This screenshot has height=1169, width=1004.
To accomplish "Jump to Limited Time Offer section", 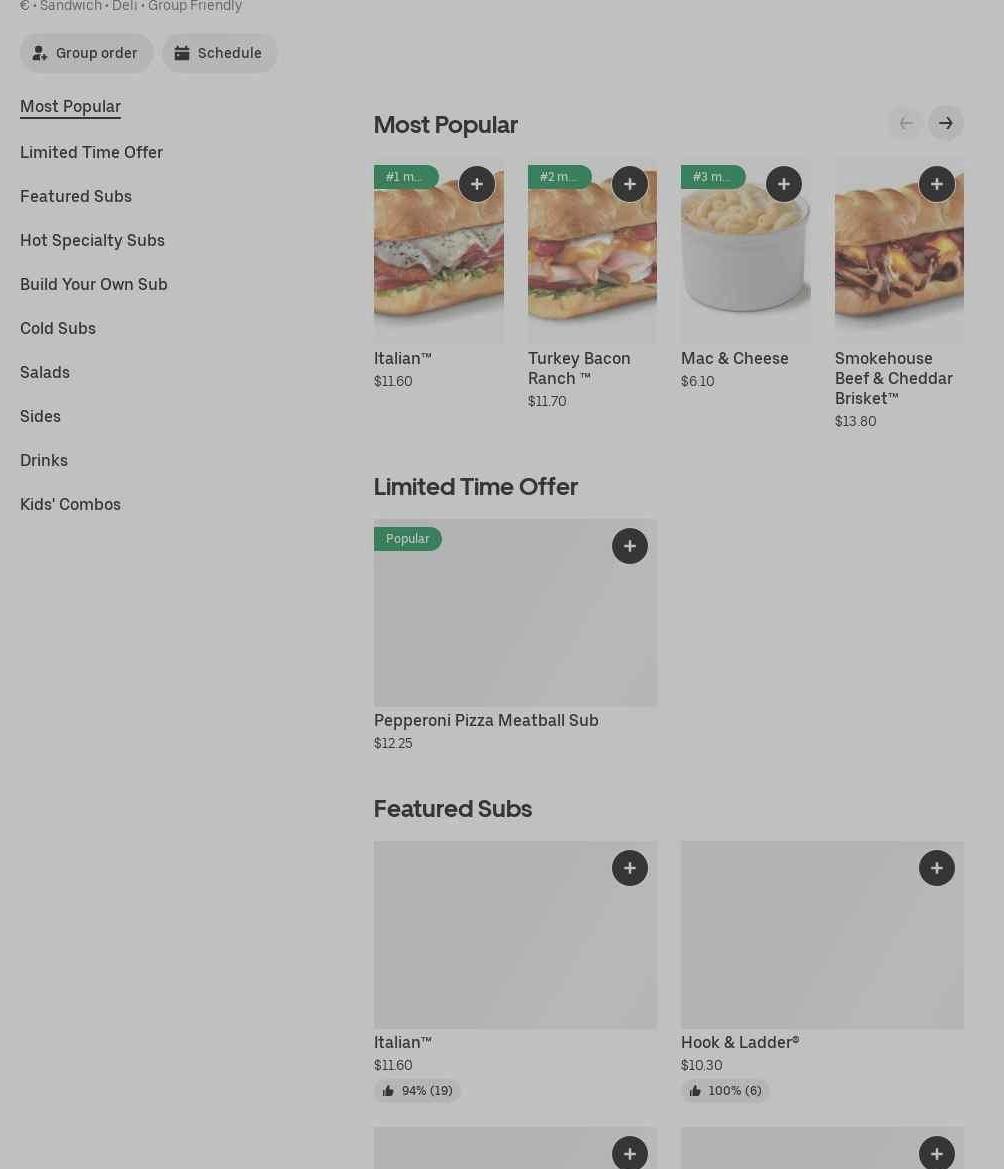I will 91,152.
